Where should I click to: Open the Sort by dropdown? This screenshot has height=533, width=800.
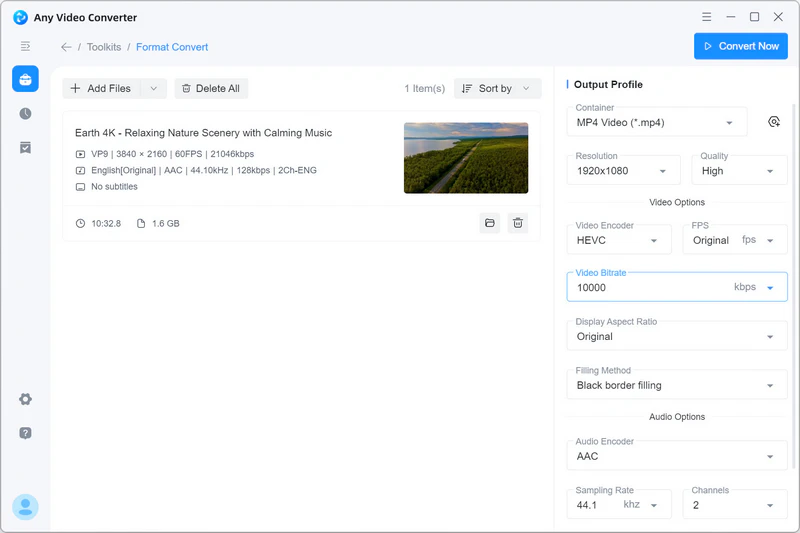[x=497, y=89]
